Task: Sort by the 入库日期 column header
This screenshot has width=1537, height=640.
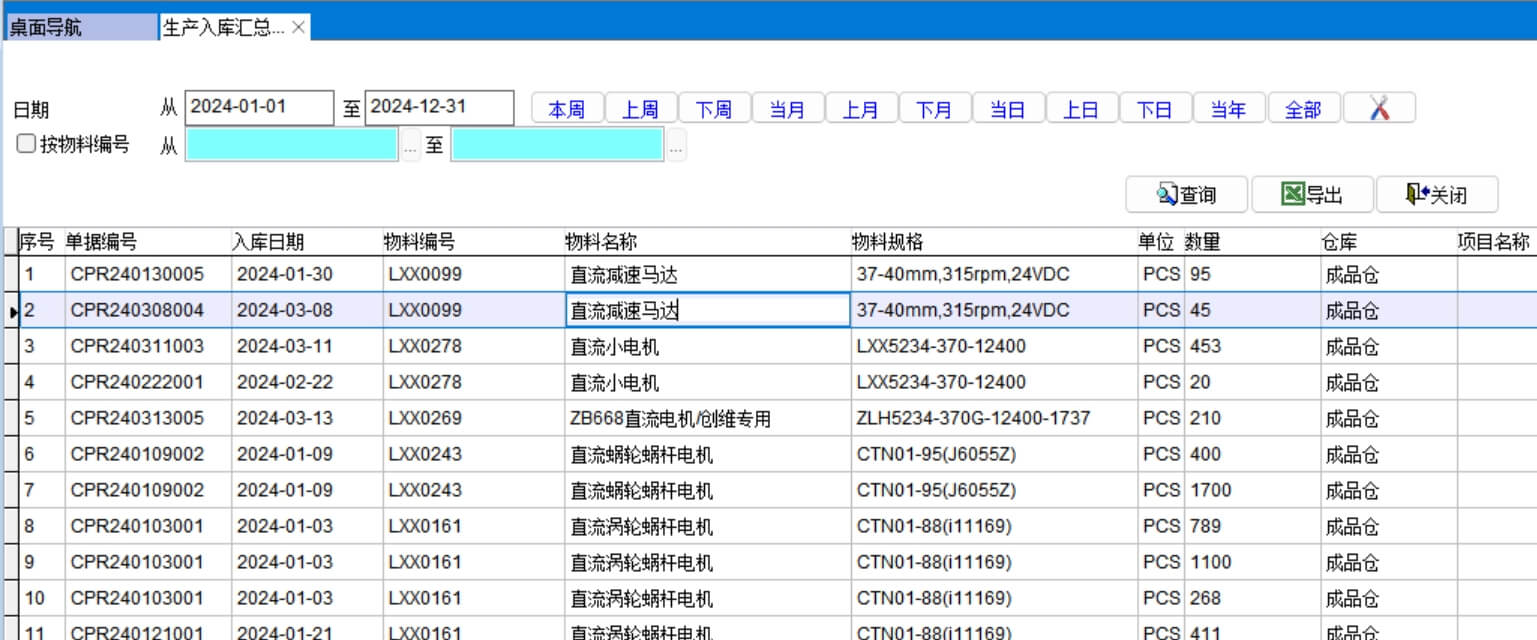Action: pos(268,242)
